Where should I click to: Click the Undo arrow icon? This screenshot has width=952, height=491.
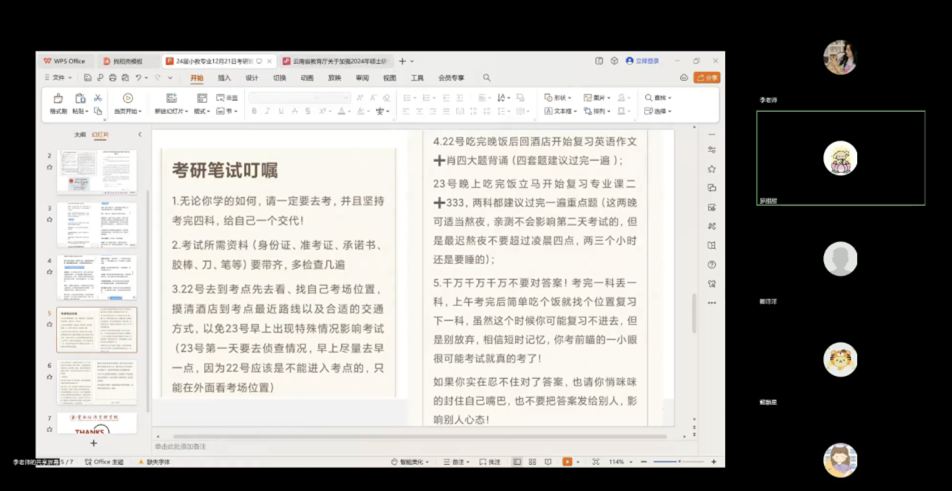click(141, 77)
